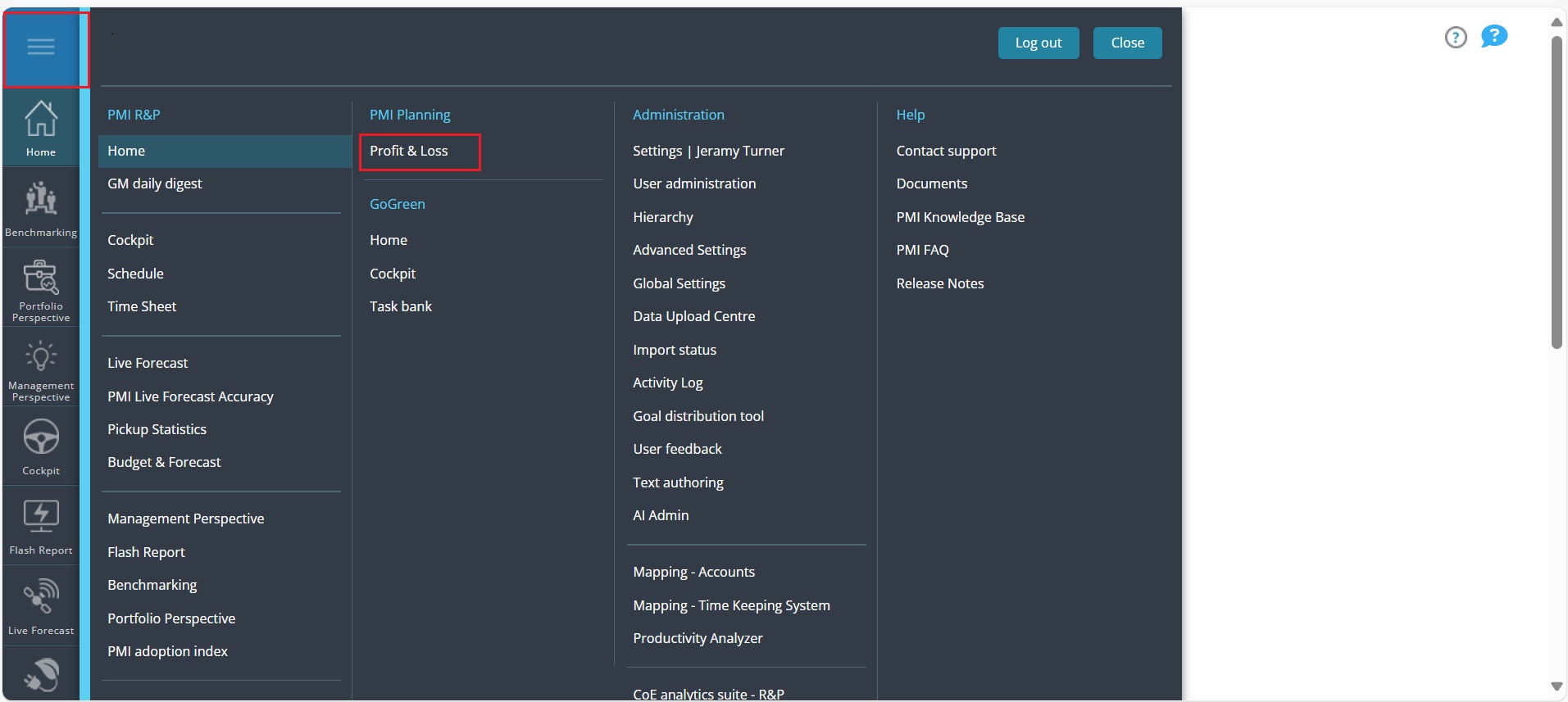Viewport: 1568px width, 702px height.
Task: Open Data Upload Centre
Action: [x=693, y=316]
